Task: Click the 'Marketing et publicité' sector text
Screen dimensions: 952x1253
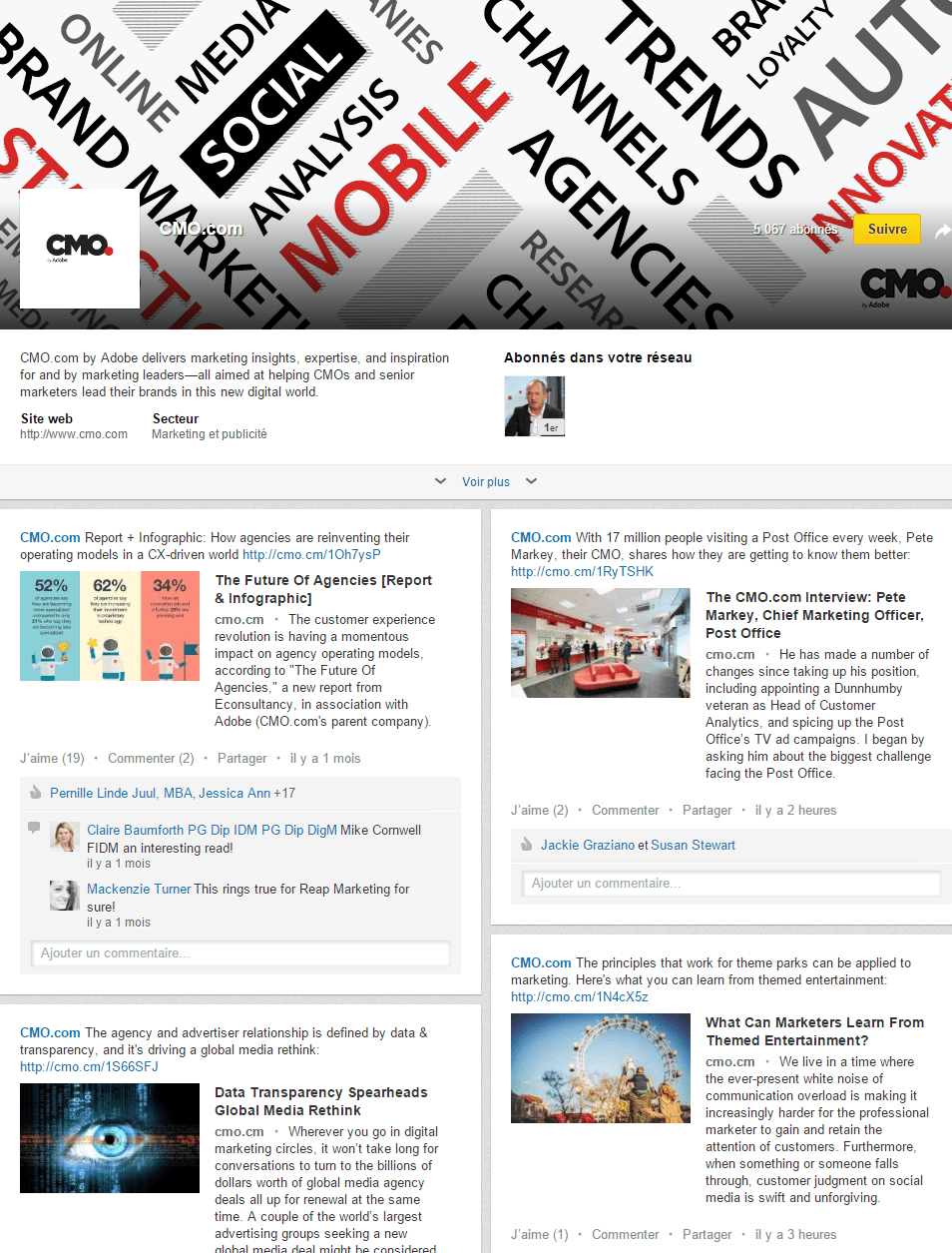Action: pyautogui.click(x=210, y=434)
